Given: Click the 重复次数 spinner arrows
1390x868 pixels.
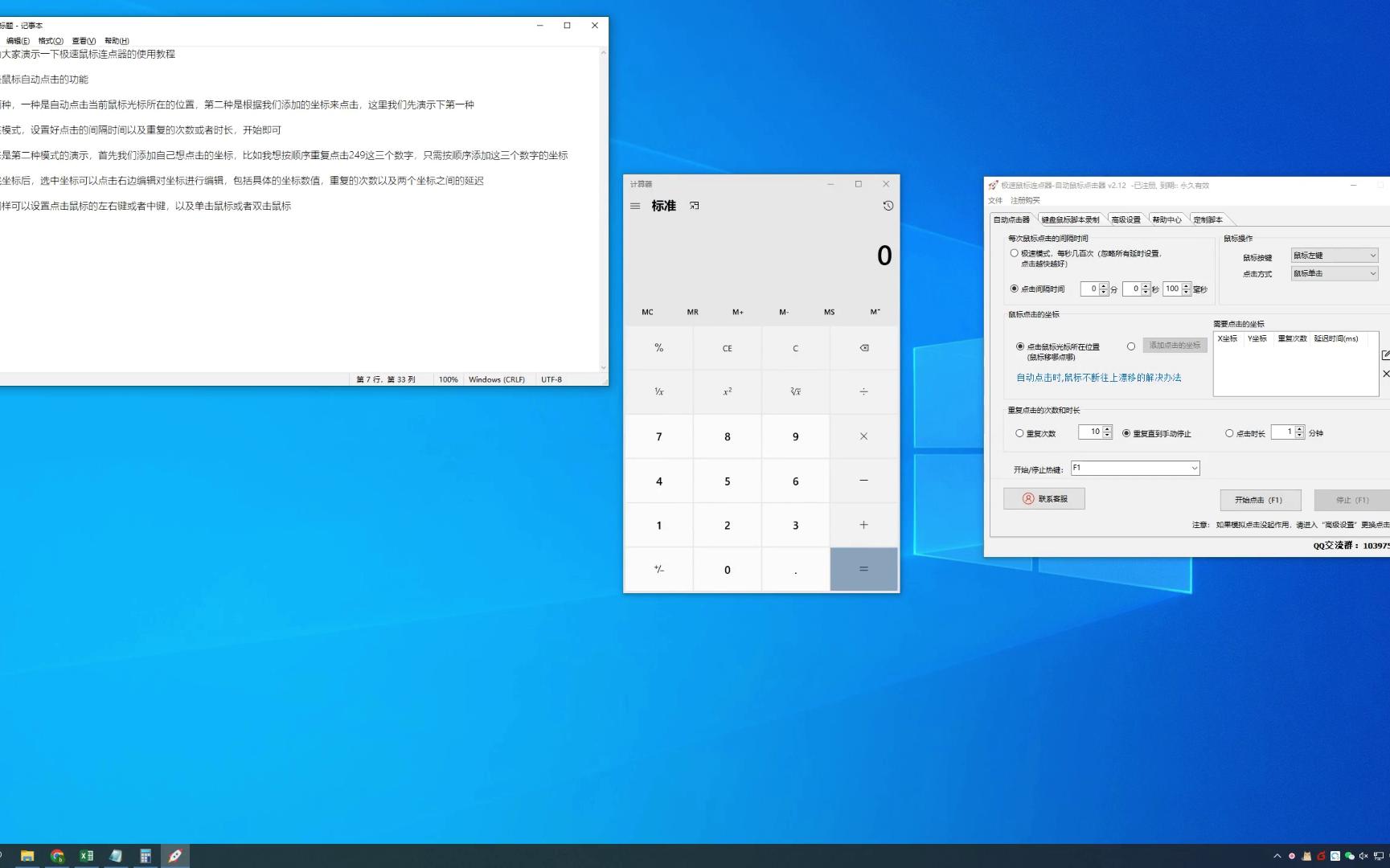Looking at the screenshot, I should pyautogui.click(x=1107, y=432).
